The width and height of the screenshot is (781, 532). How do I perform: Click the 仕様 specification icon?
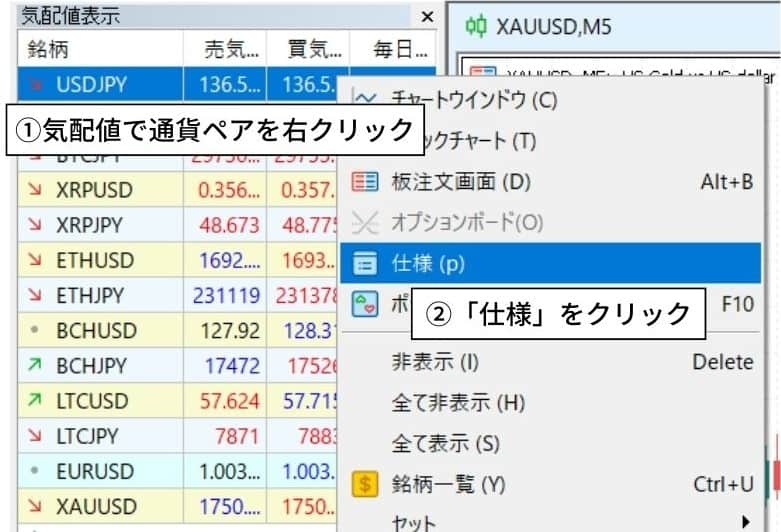coord(365,263)
